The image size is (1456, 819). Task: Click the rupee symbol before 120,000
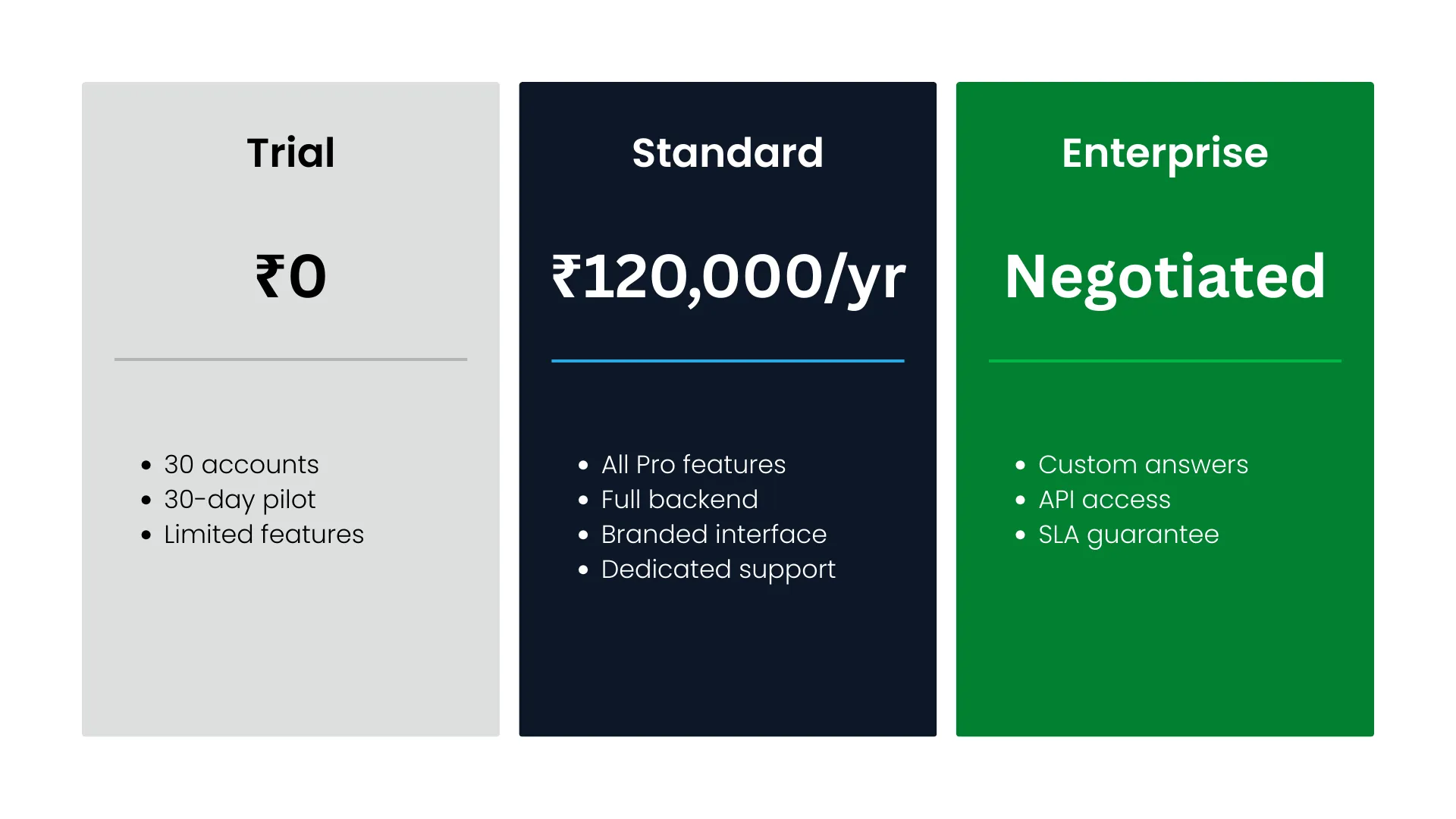point(566,277)
